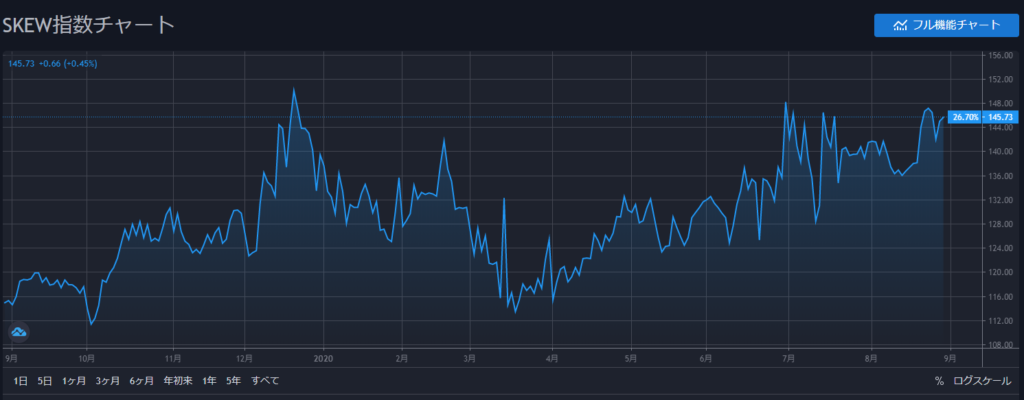Click the 2020 marker on time axis
This screenshot has width=1024, height=400.
click(322, 356)
